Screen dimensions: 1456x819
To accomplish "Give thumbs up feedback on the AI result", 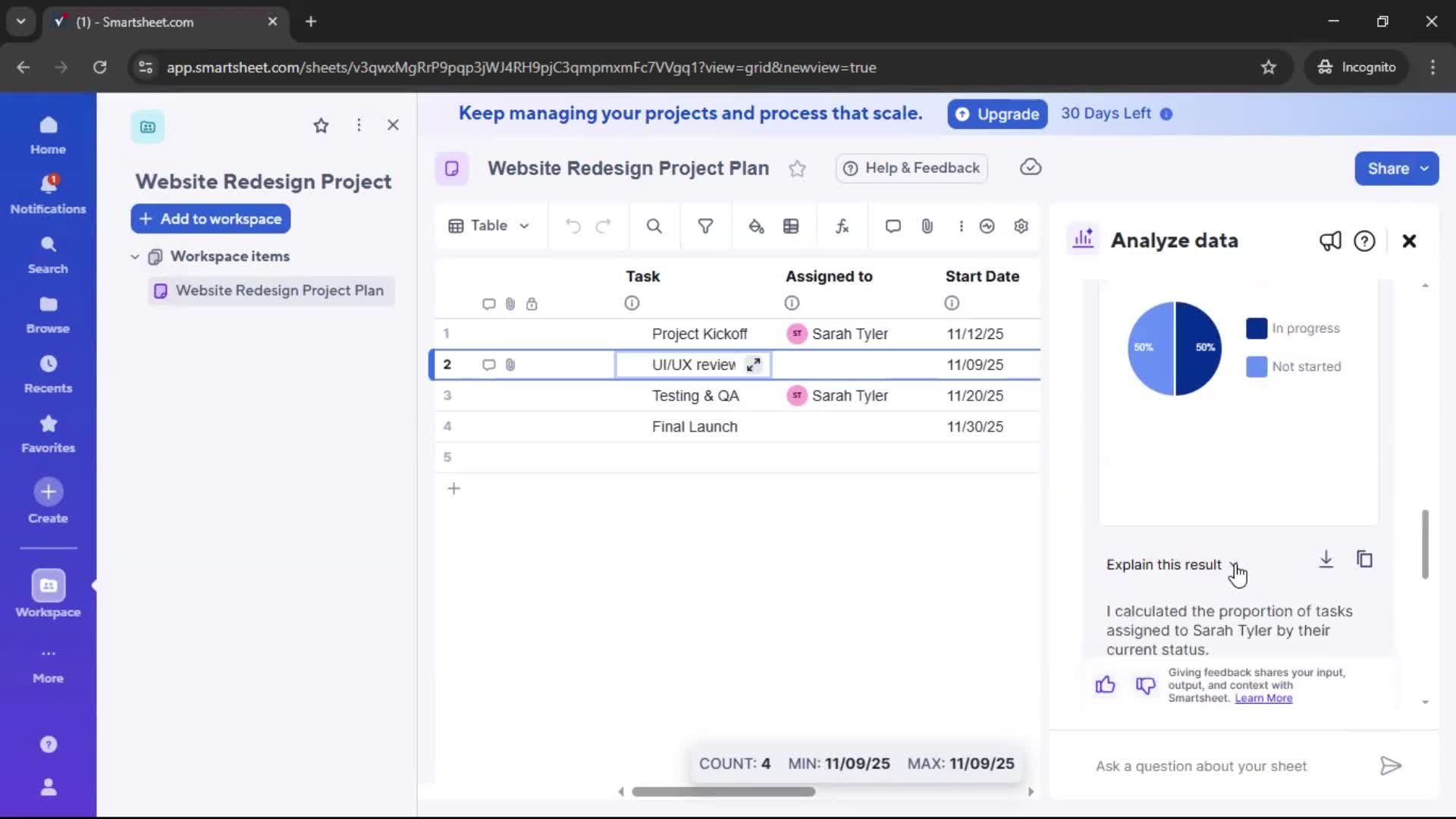I will coord(1105,685).
